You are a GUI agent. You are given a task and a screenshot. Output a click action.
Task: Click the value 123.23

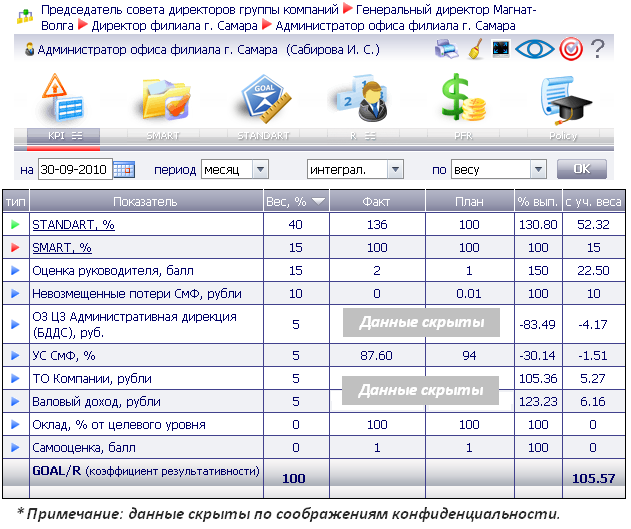538,401
